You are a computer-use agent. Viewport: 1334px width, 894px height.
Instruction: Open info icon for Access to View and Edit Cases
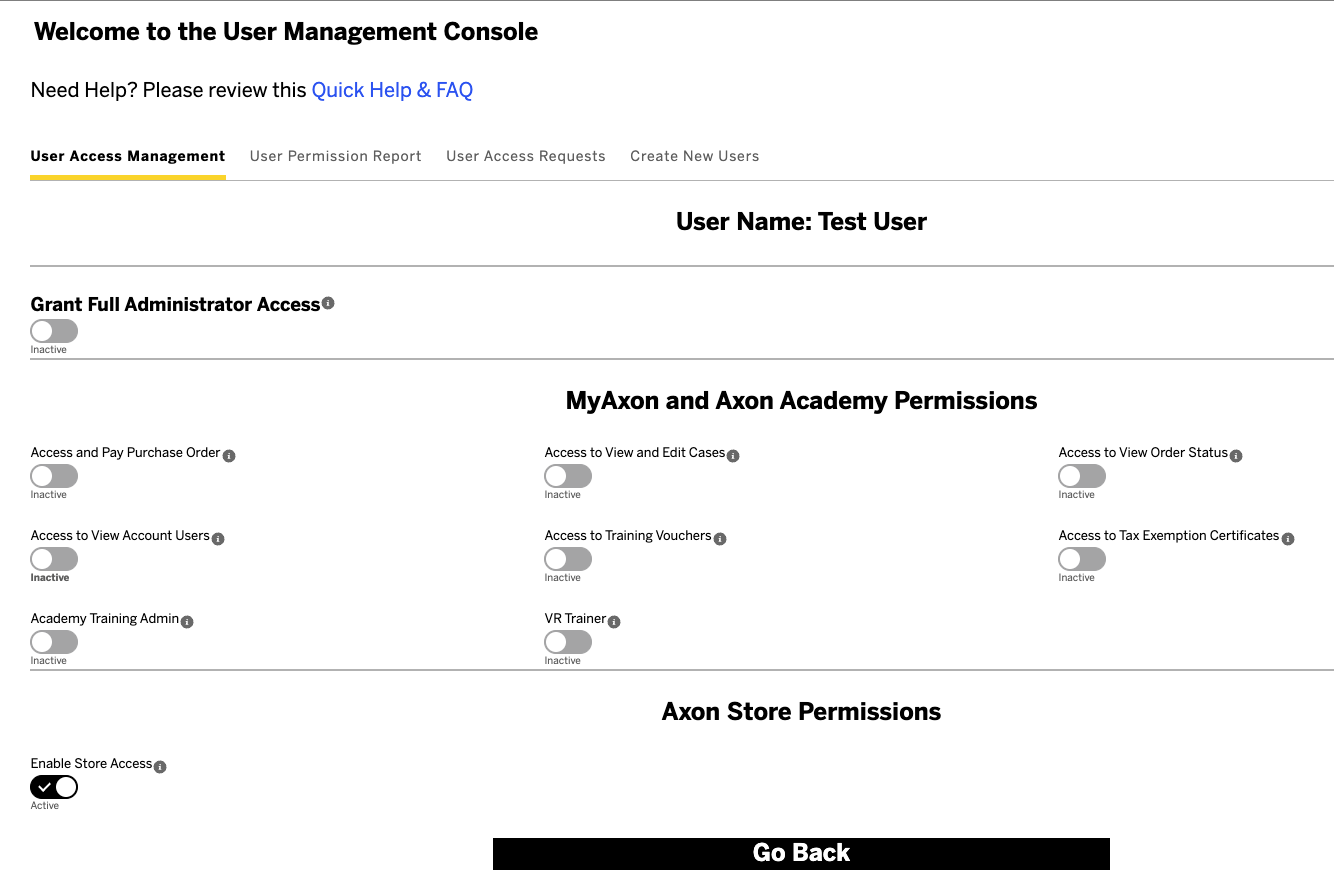(733, 455)
